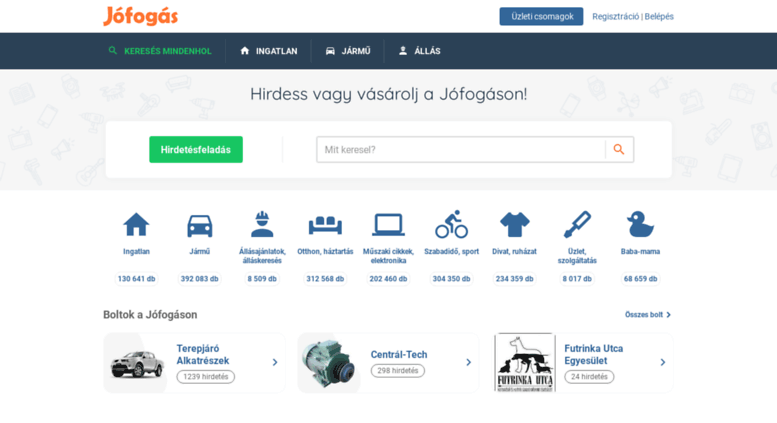Screen dimensions: 777x423
Task: Click the pickup truck shop thumbnail
Action: [x=136, y=364]
